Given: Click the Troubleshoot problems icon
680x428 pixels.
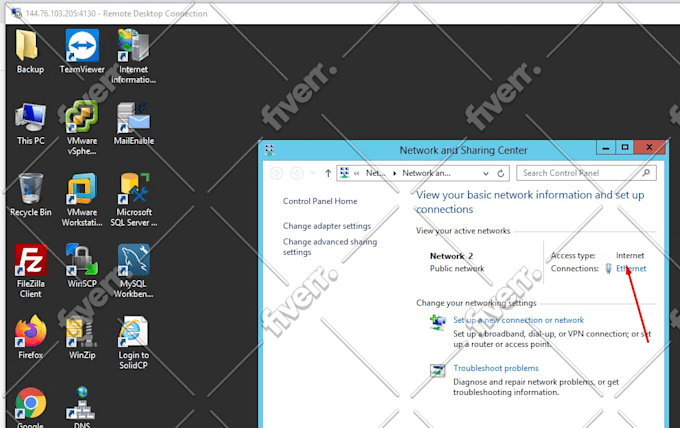Looking at the screenshot, I should pos(438,371).
